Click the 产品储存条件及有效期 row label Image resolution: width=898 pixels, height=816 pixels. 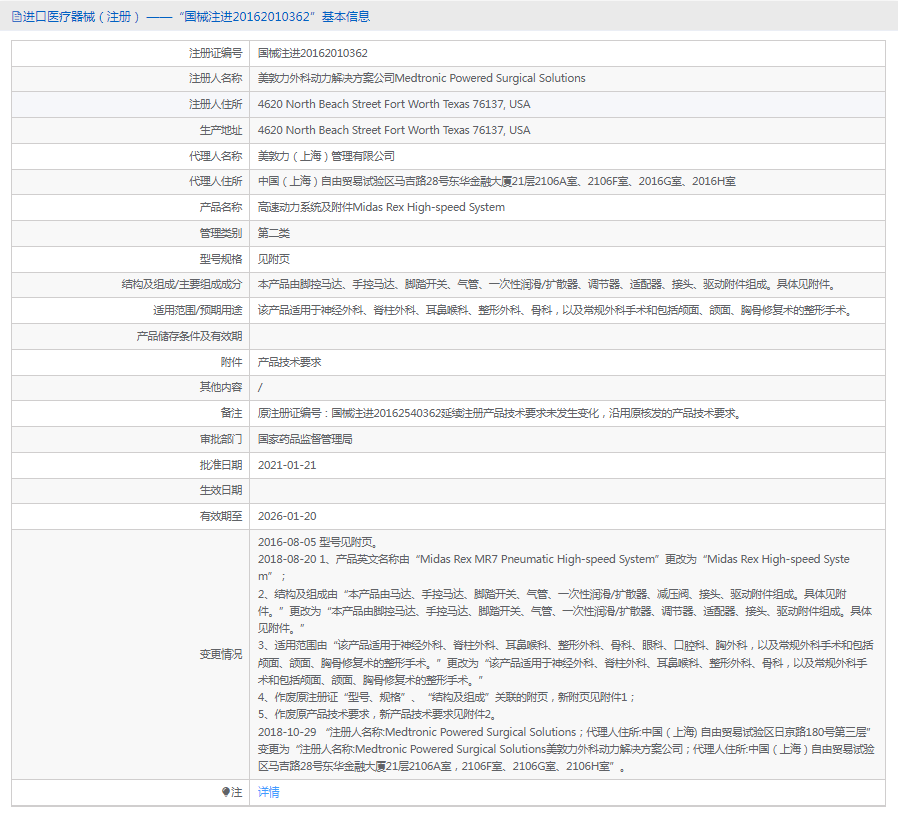pos(190,336)
